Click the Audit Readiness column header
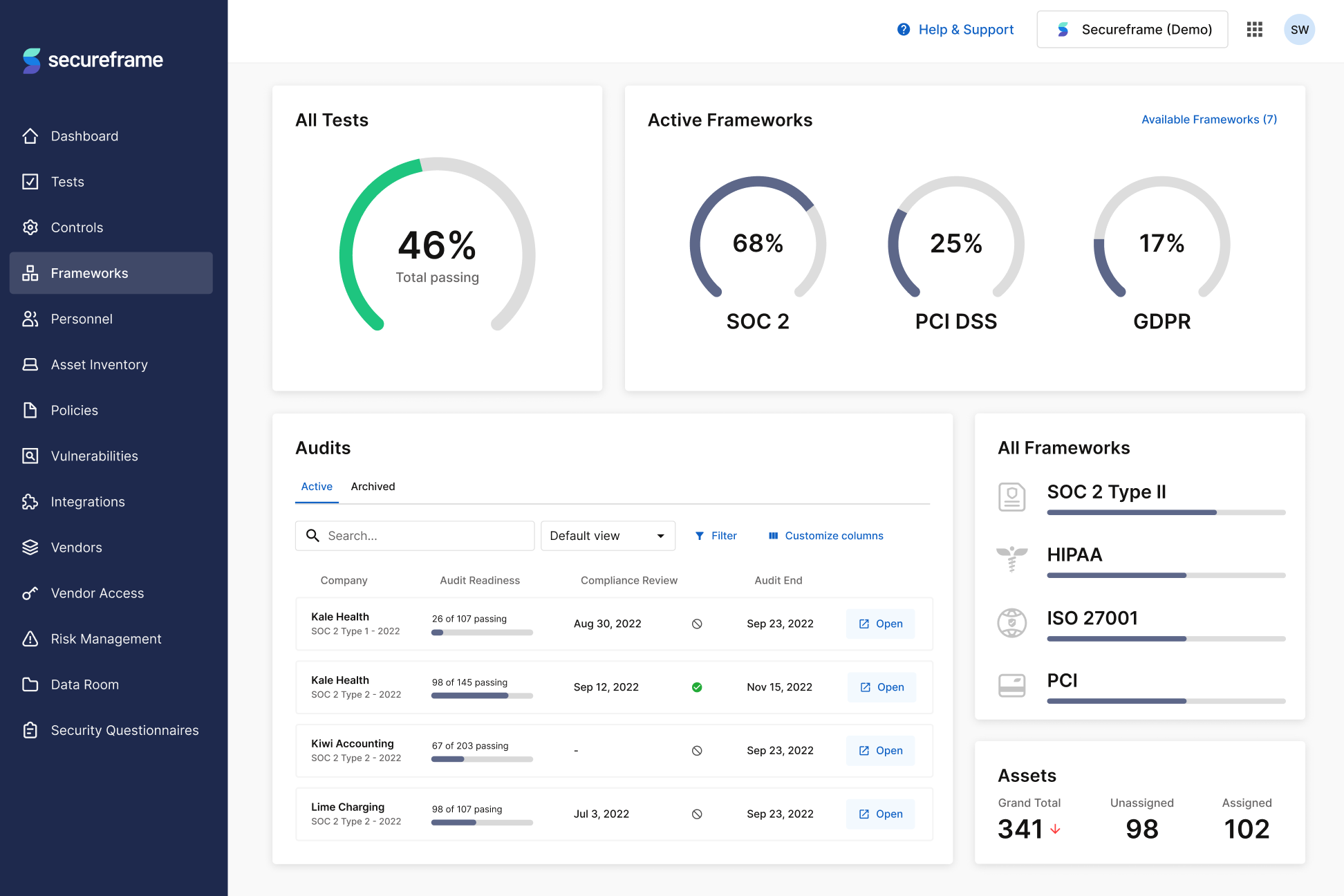1344x896 pixels. [480, 581]
